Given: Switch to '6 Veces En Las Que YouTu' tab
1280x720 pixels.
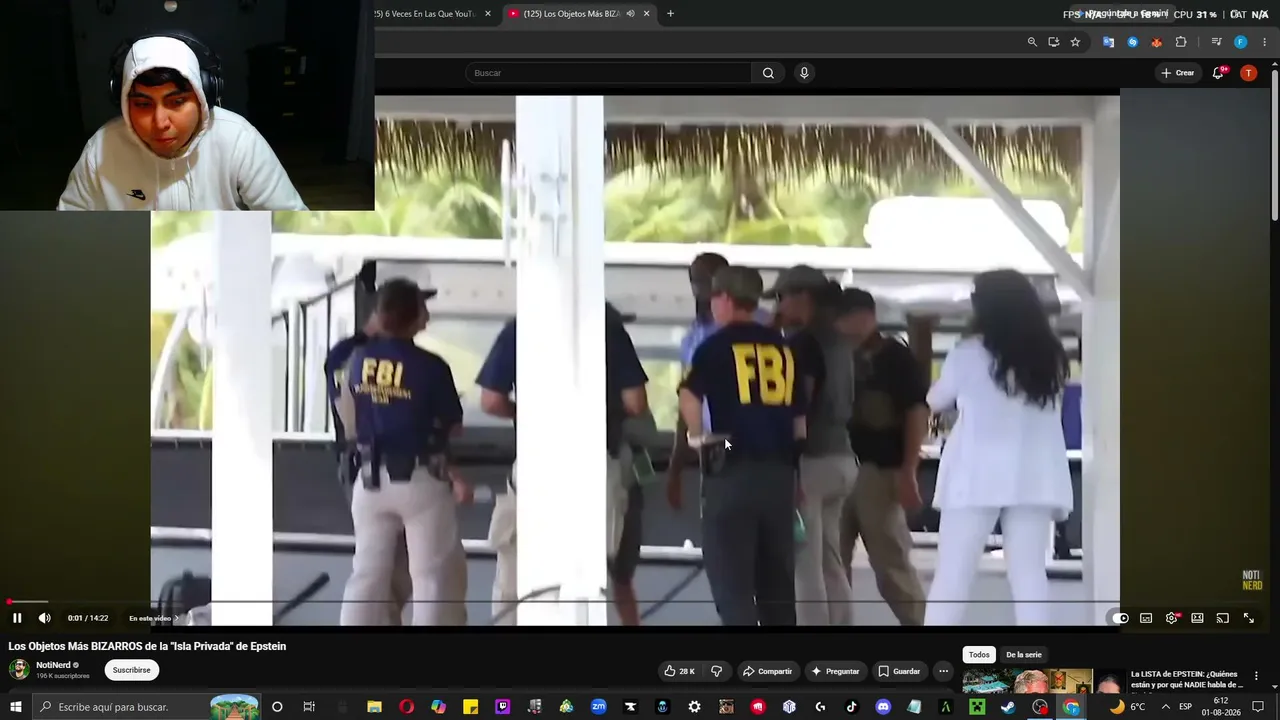Looking at the screenshot, I should 425,14.
